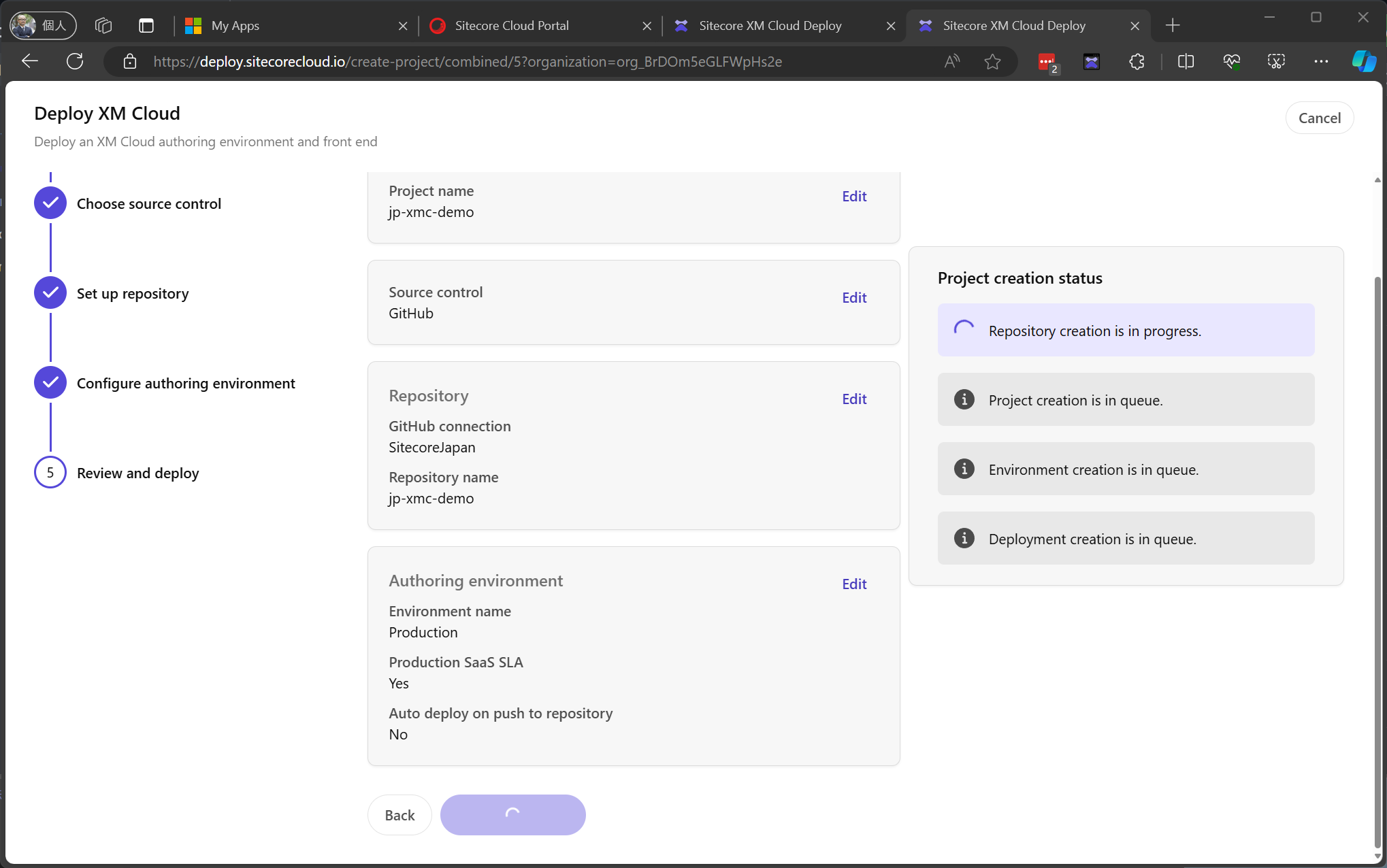Open the Extensions puzzle icon
Viewport: 1387px width, 868px height.
click(x=1137, y=62)
